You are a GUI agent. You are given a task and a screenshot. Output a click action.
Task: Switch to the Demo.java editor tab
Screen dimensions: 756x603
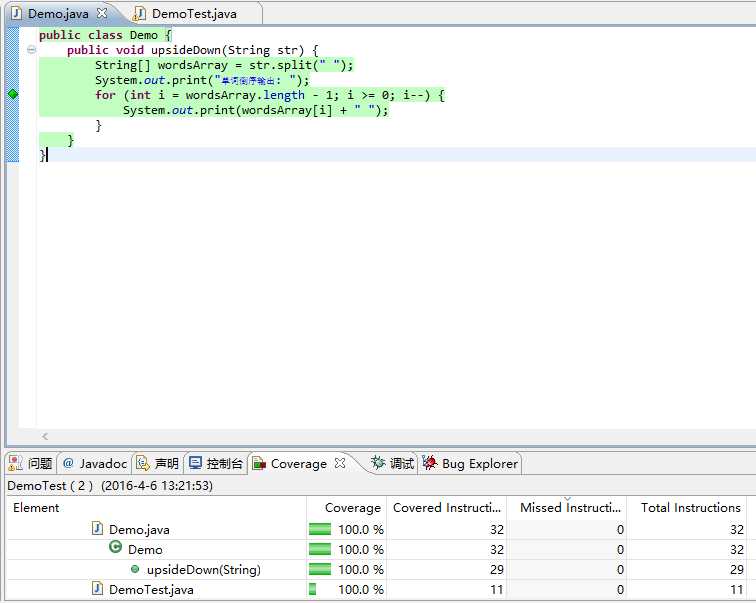pyautogui.click(x=58, y=13)
